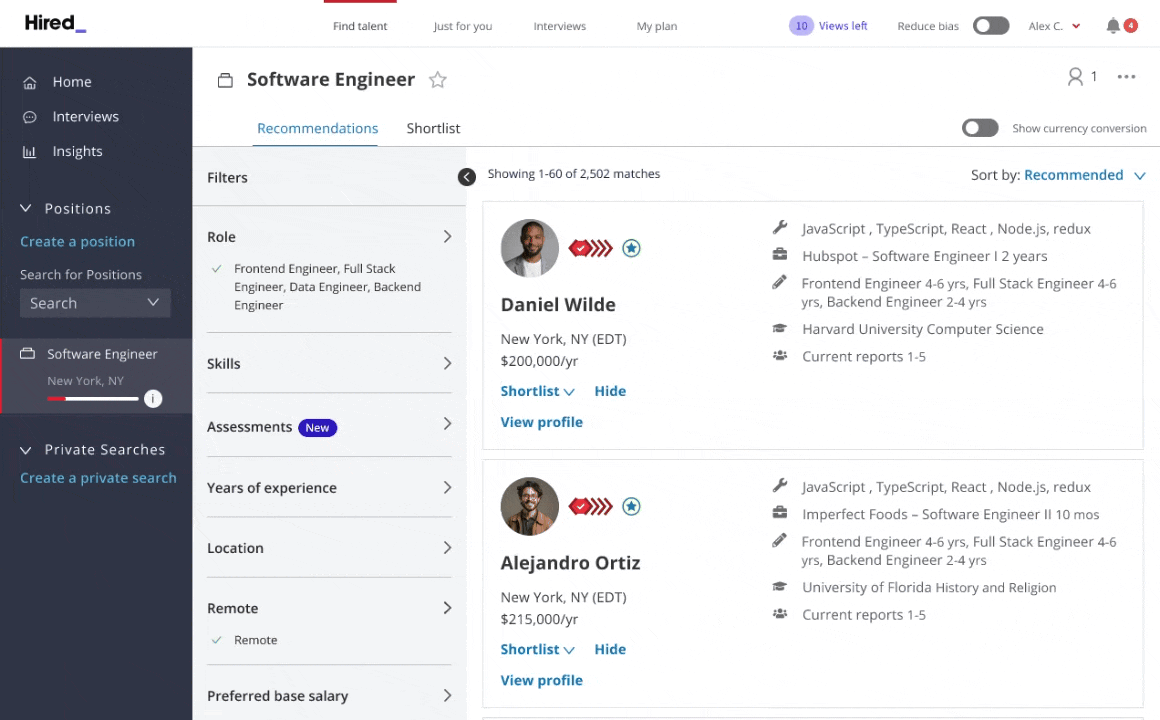
Task: Click Daniel Wilde's blue star badge
Action: (631, 248)
